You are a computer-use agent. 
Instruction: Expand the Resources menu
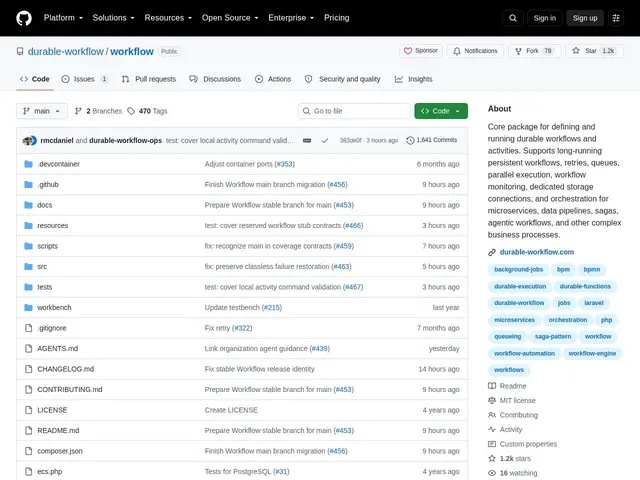[x=168, y=18]
